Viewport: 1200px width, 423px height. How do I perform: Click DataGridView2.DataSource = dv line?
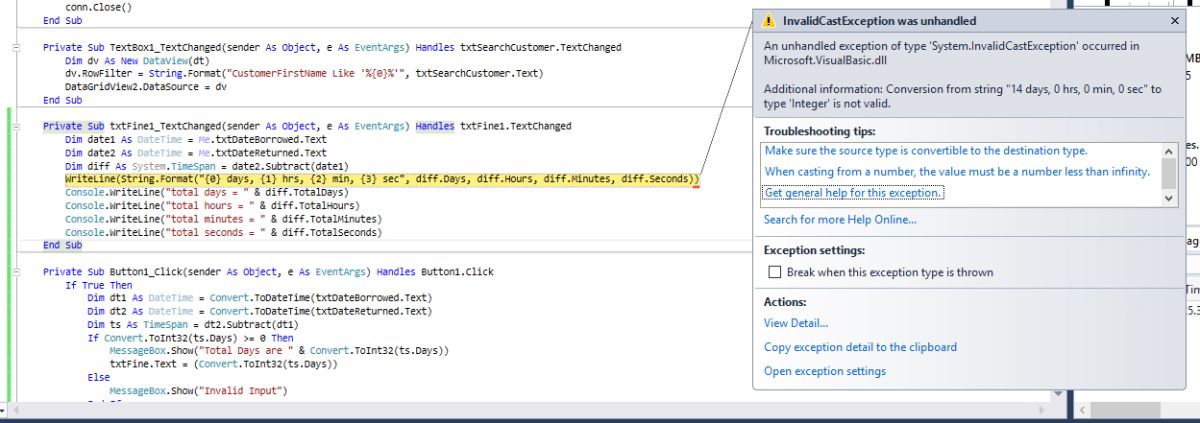point(145,87)
